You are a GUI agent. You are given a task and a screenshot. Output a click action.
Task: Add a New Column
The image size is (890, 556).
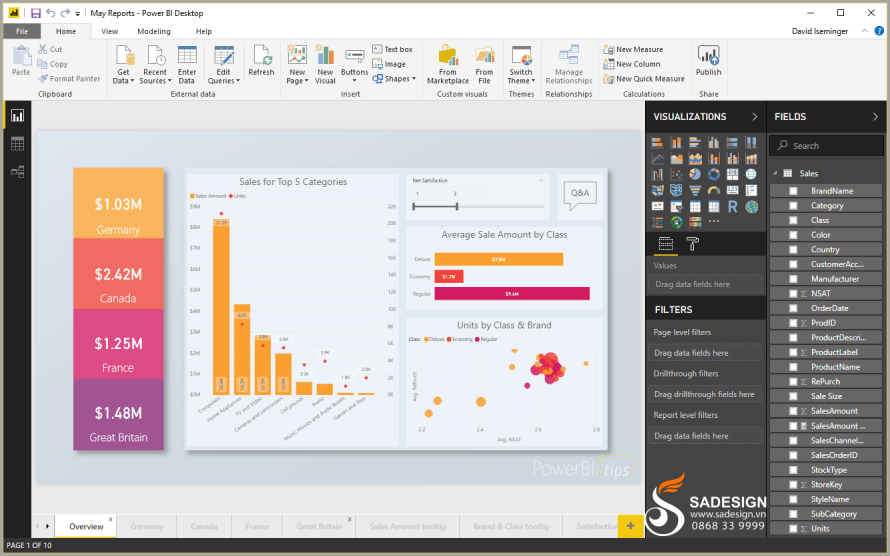point(632,64)
